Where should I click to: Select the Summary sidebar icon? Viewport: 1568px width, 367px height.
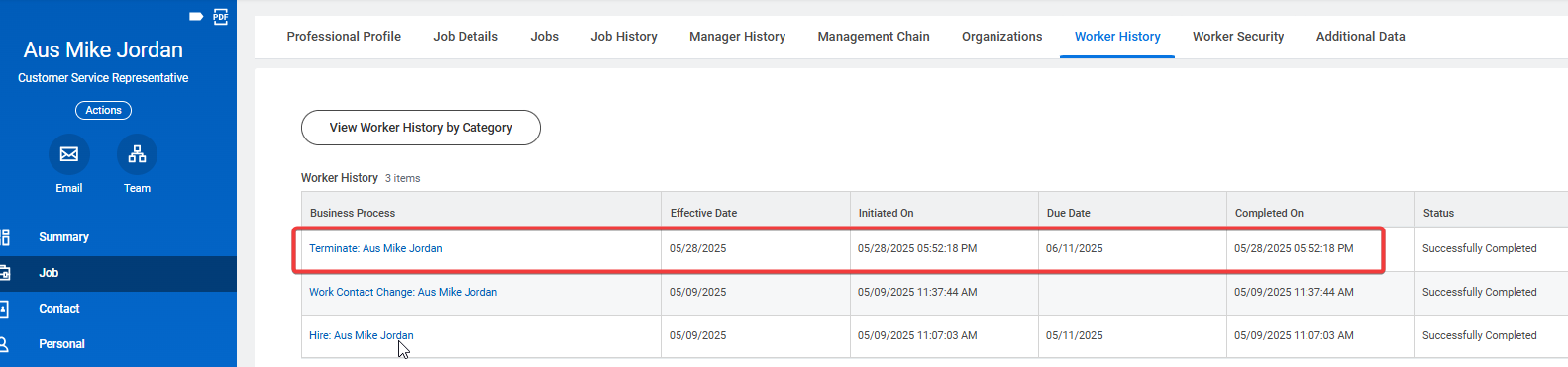(5, 237)
